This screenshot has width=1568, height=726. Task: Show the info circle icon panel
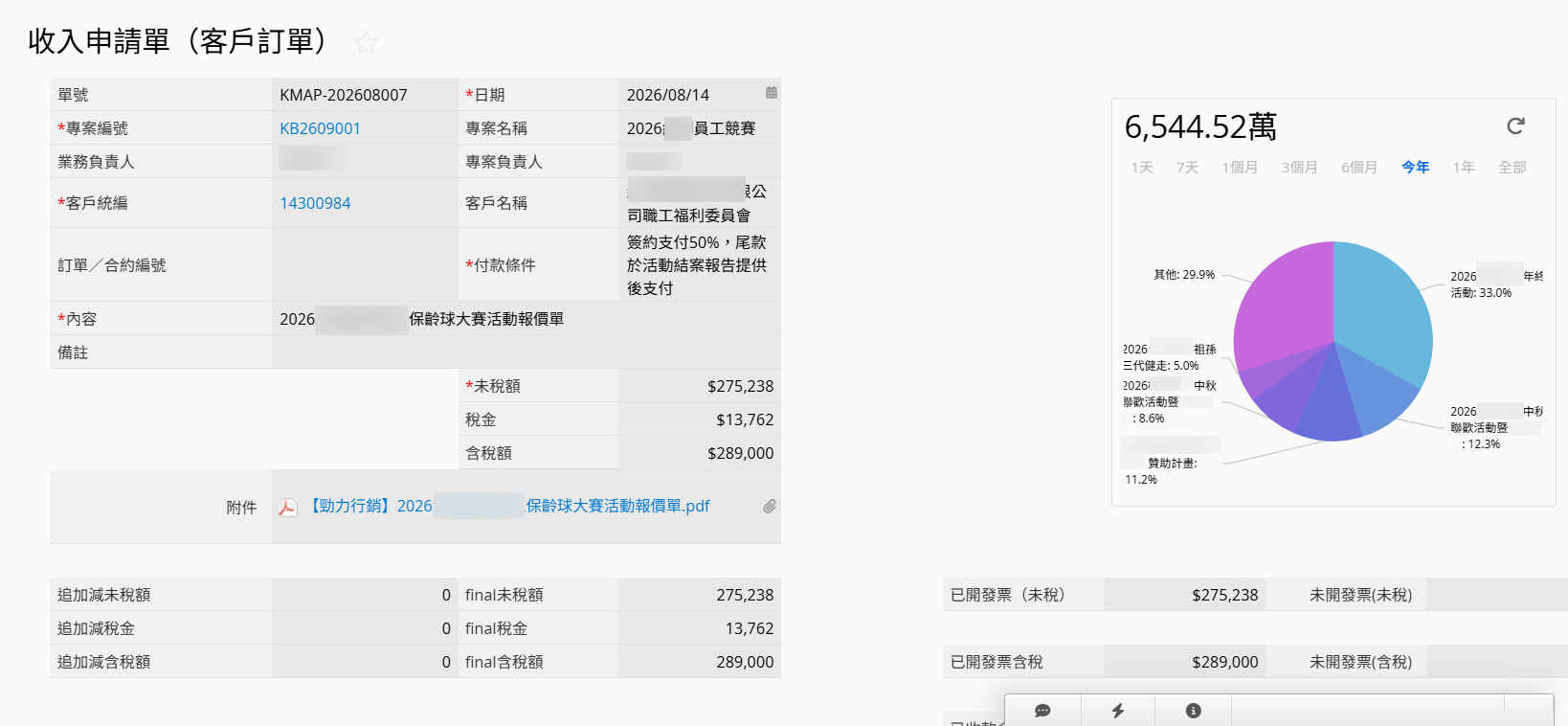[1193, 711]
